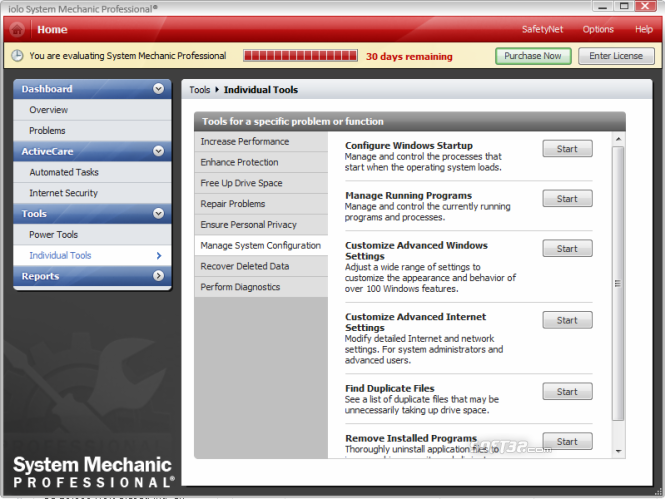The image size is (665, 499).
Task: Select the Free Up Drive Space category
Action: point(261,183)
